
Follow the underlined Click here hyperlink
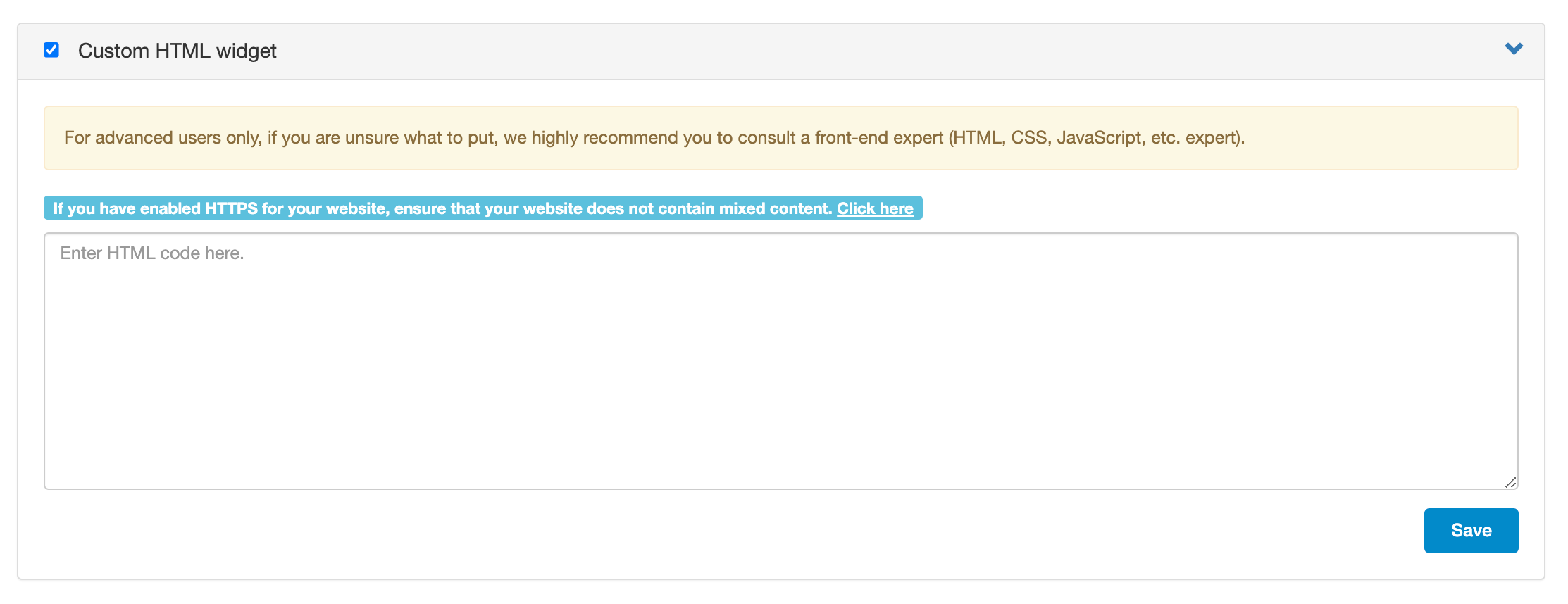point(875,208)
